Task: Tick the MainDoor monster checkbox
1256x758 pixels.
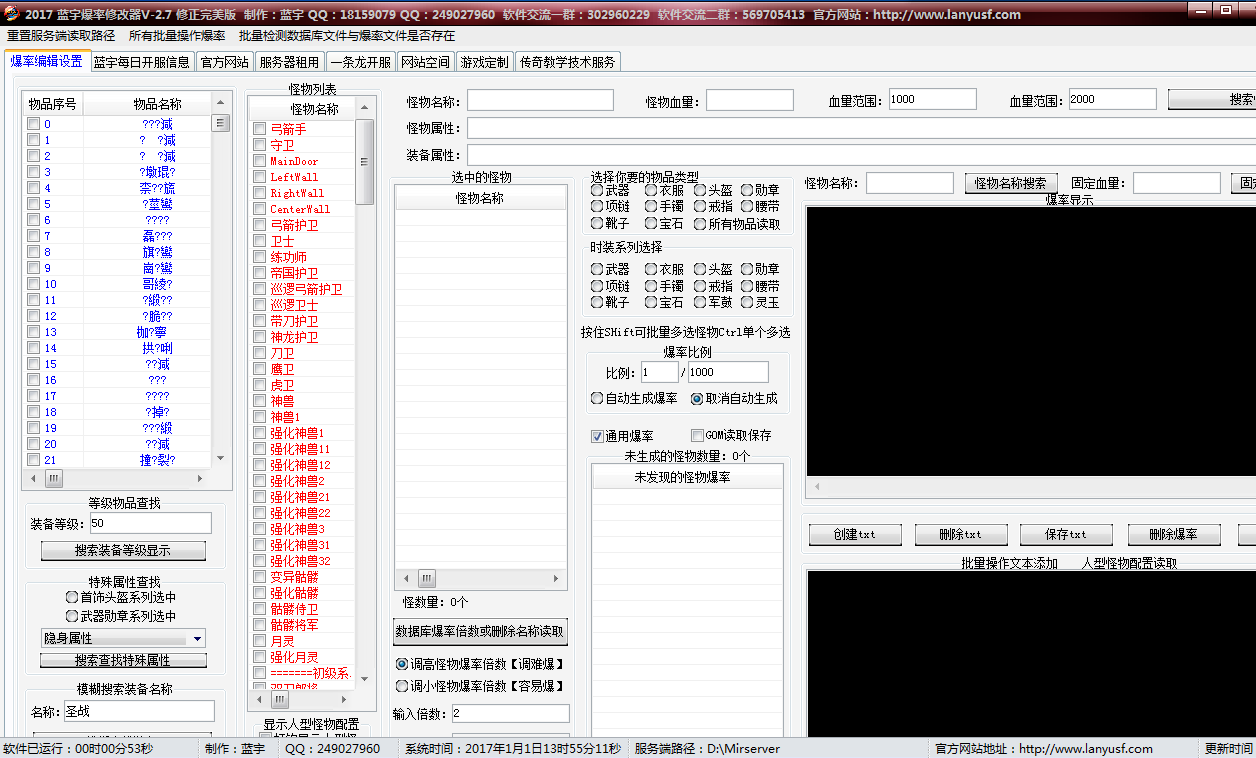Action: [260, 161]
